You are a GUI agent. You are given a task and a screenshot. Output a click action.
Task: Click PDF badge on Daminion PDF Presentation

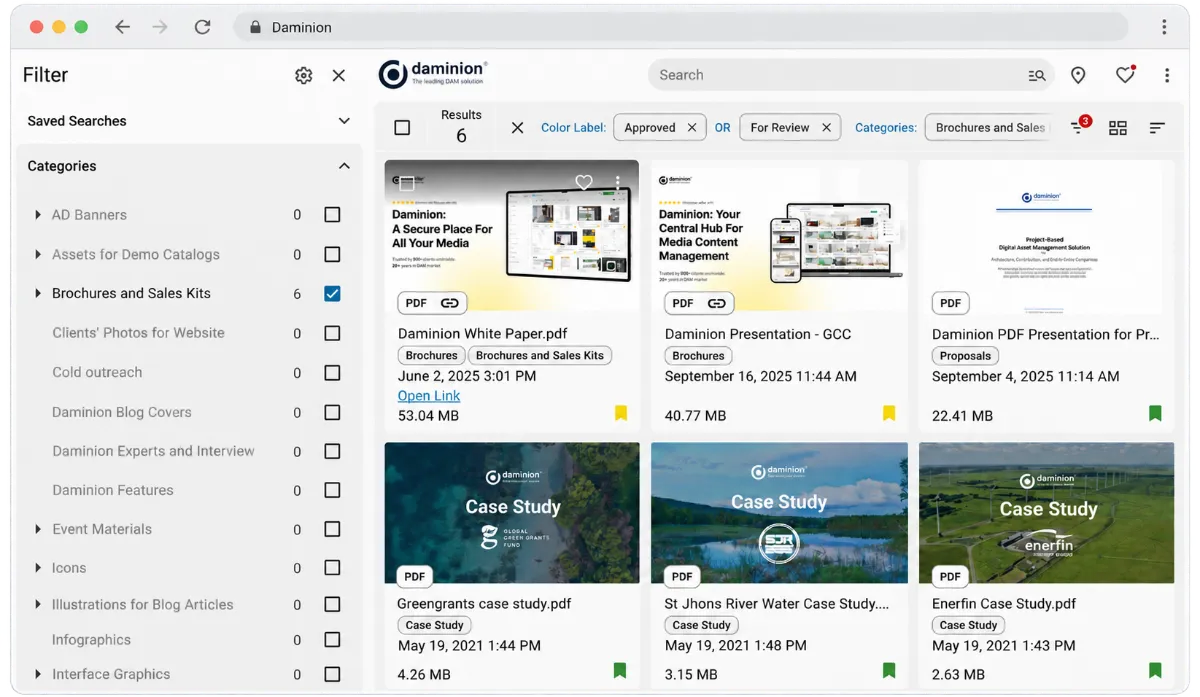click(x=950, y=303)
